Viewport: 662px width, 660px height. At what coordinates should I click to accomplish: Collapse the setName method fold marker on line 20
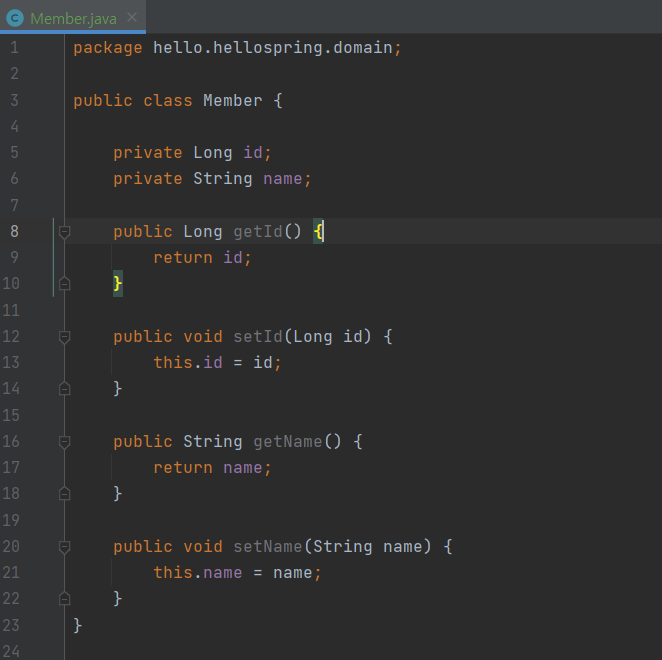tap(64, 547)
